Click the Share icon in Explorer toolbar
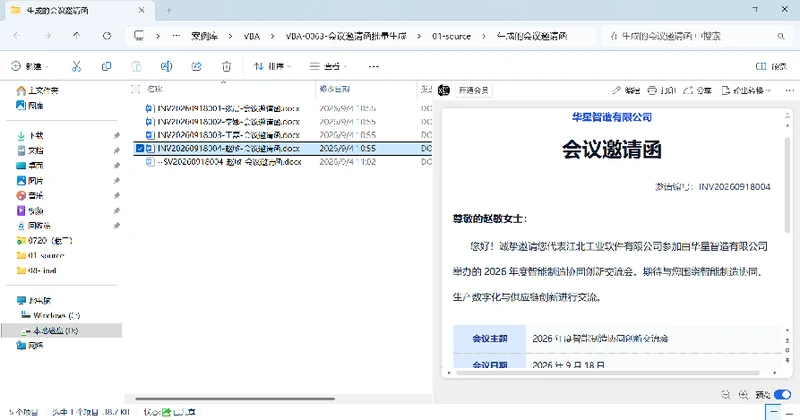This screenshot has width=800, height=420. [x=196, y=66]
